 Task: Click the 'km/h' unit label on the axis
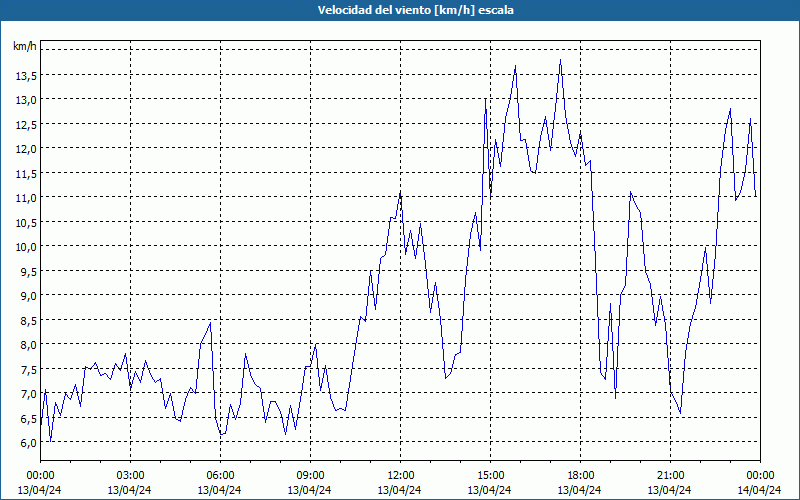pos(24,46)
